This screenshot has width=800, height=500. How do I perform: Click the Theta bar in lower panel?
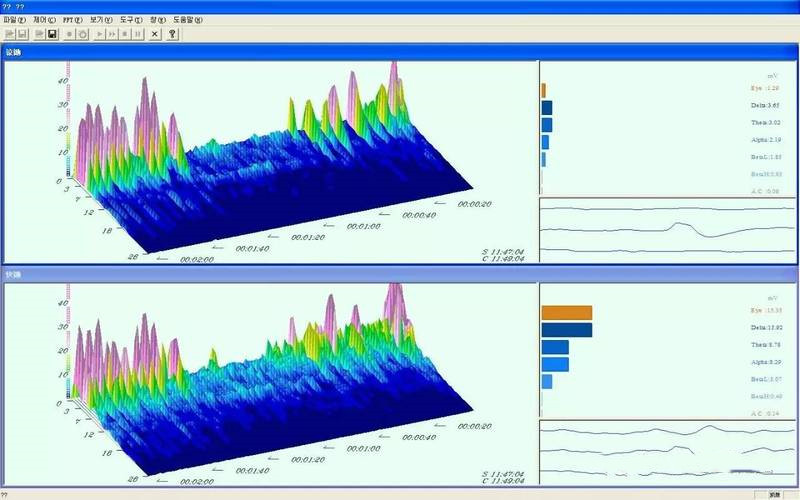coord(555,347)
